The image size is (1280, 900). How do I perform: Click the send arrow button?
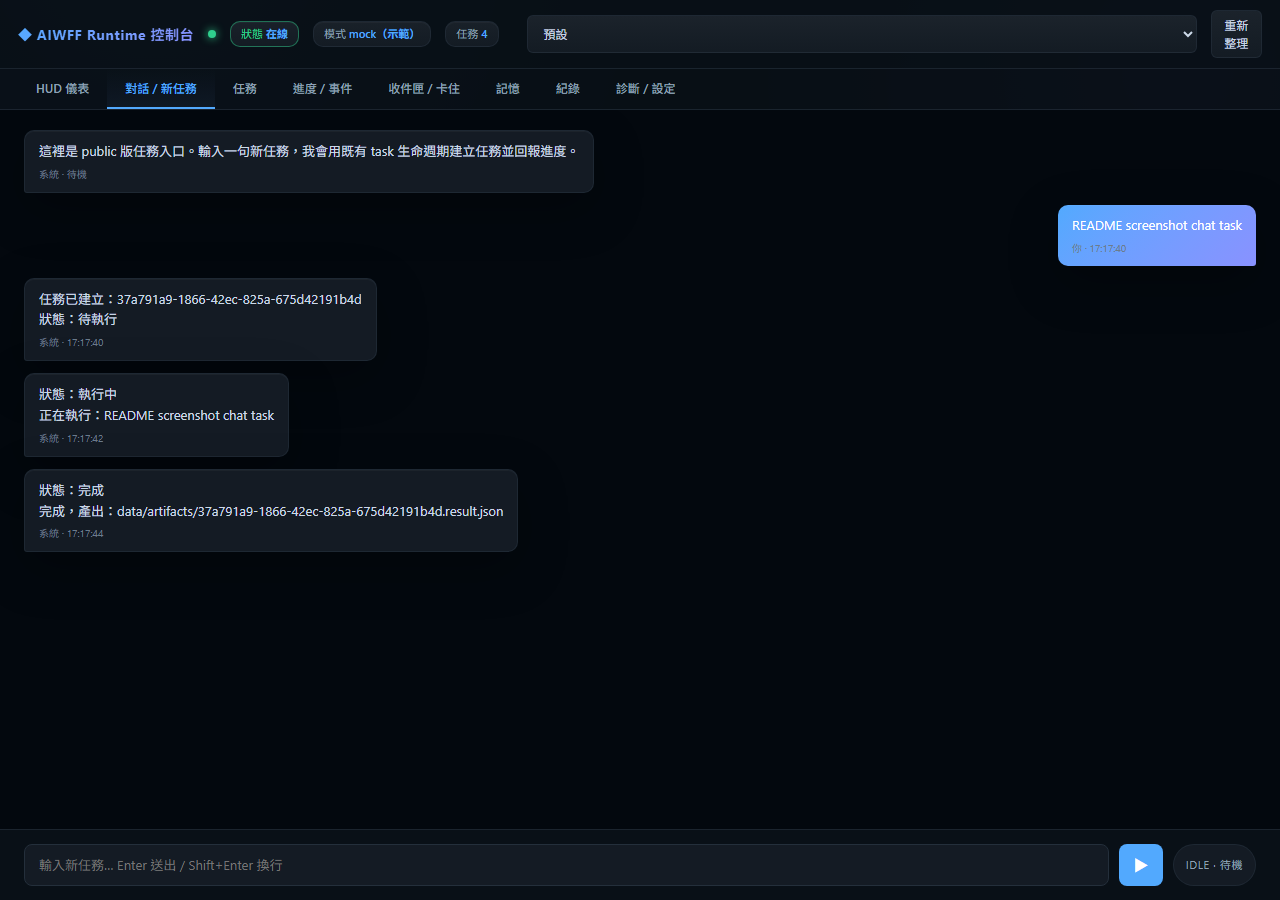click(1140, 865)
